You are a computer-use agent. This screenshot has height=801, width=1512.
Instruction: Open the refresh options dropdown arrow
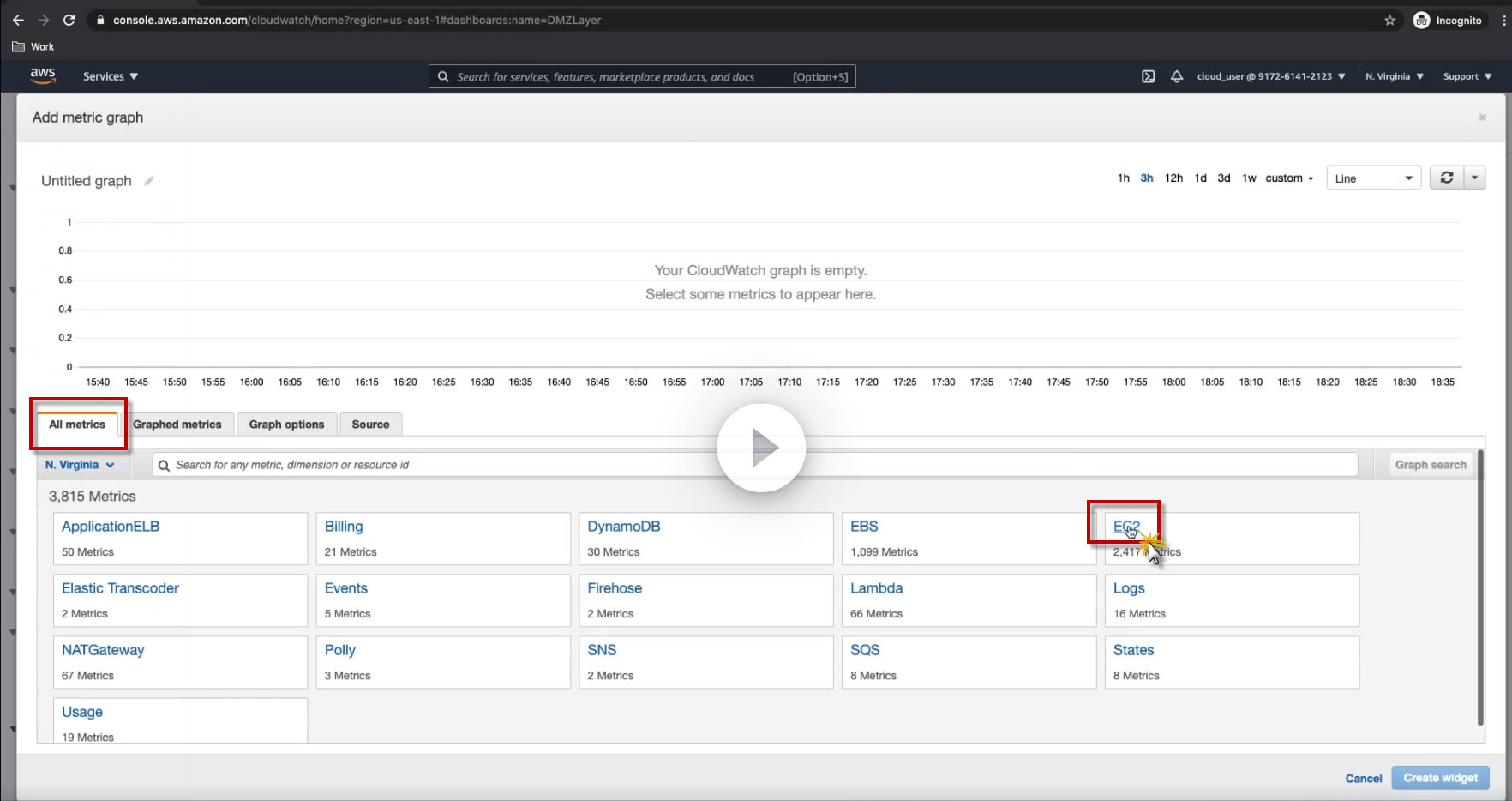(x=1474, y=178)
